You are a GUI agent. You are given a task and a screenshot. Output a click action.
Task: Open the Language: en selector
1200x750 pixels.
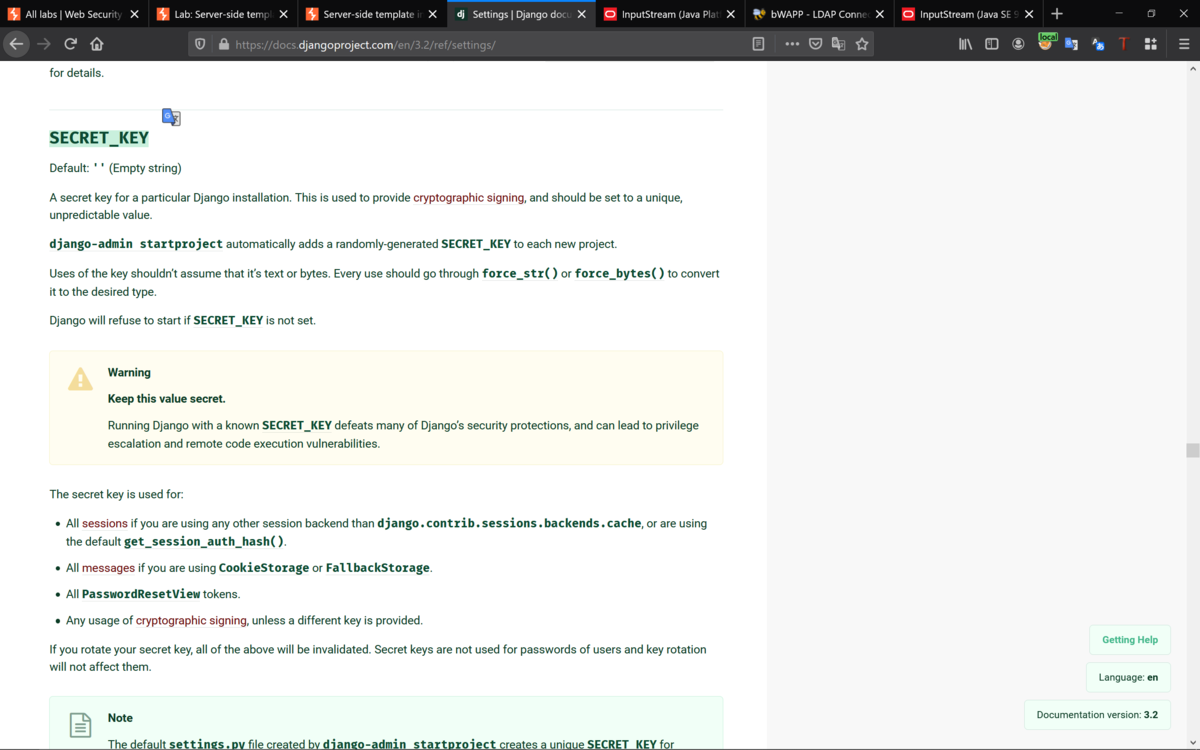click(1128, 677)
